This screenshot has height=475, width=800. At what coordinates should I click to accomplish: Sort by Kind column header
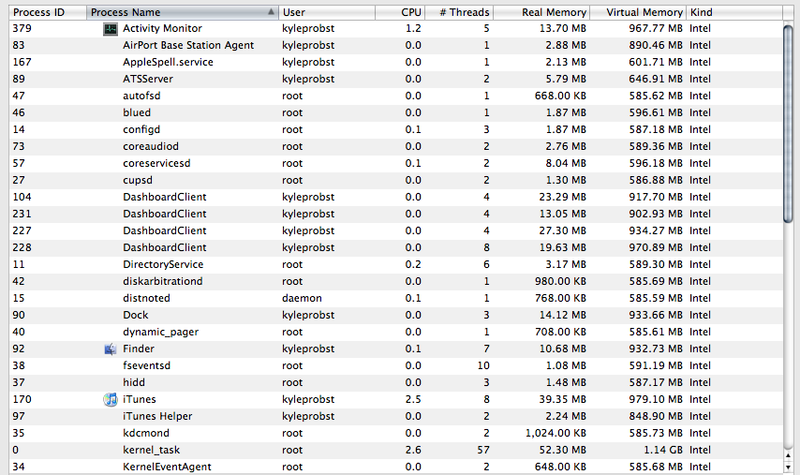(734, 12)
